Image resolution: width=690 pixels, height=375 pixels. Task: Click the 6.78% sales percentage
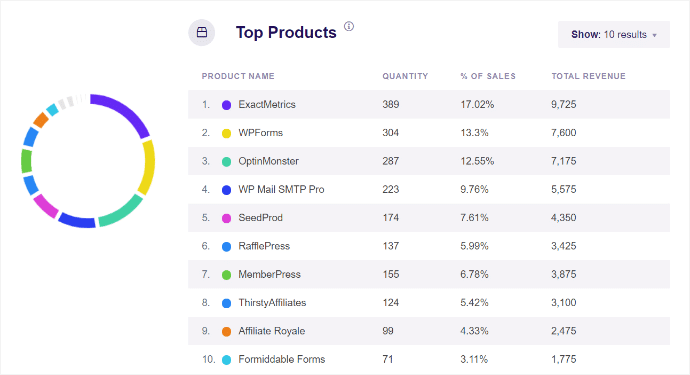(x=474, y=275)
